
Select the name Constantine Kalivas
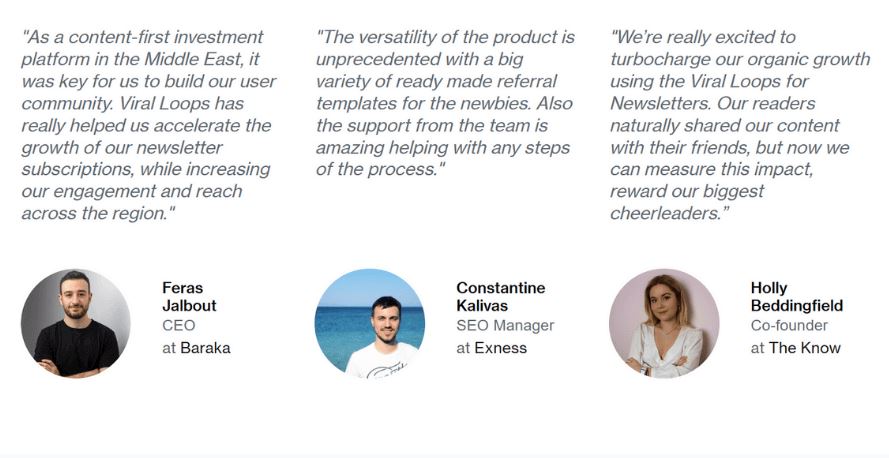pyautogui.click(x=501, y=297)
